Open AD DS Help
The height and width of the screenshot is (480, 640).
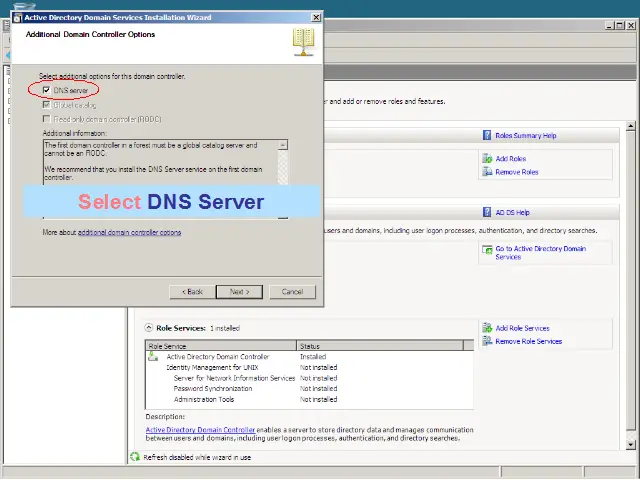click(x=512, y=213)
